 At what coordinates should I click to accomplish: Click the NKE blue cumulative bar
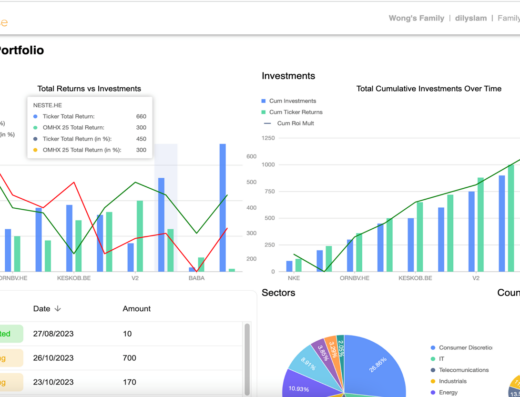tap(289, 266)
